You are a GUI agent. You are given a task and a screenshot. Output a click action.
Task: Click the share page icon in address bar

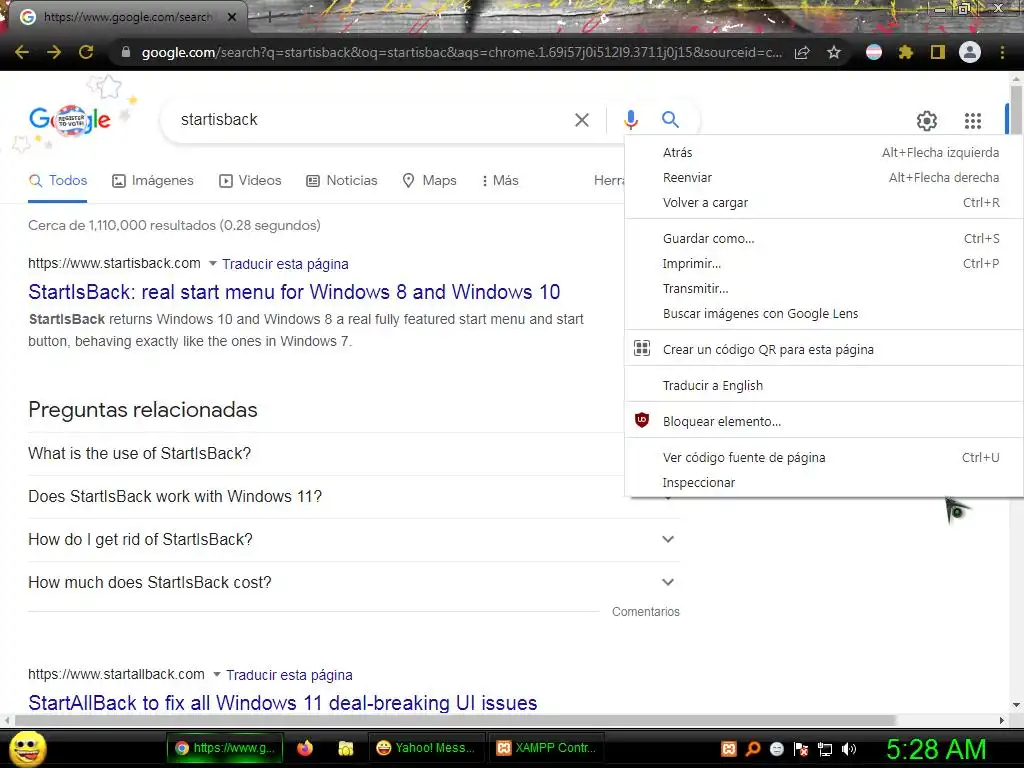802,52
